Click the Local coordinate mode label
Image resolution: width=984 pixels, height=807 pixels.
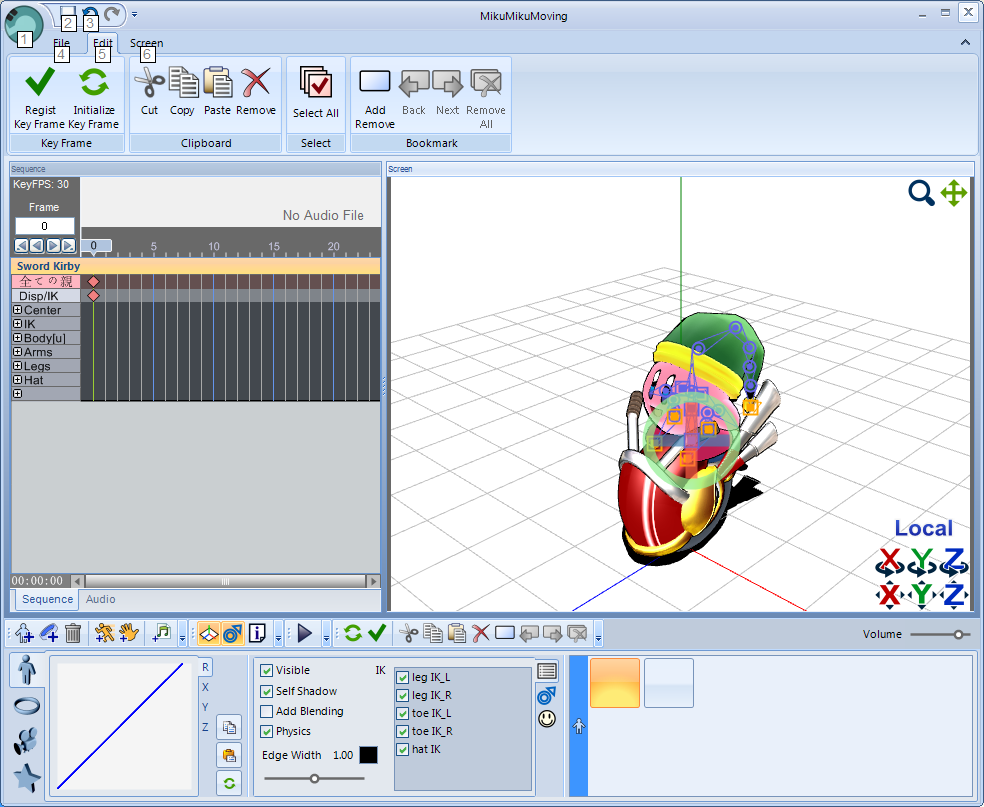point(923,528)
